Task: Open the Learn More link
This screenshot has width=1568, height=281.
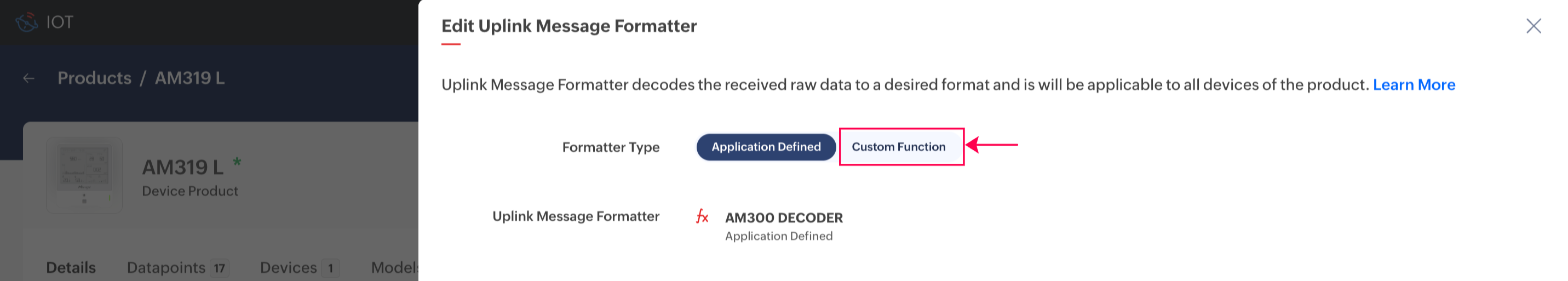Action: [x=1414, y=84]
